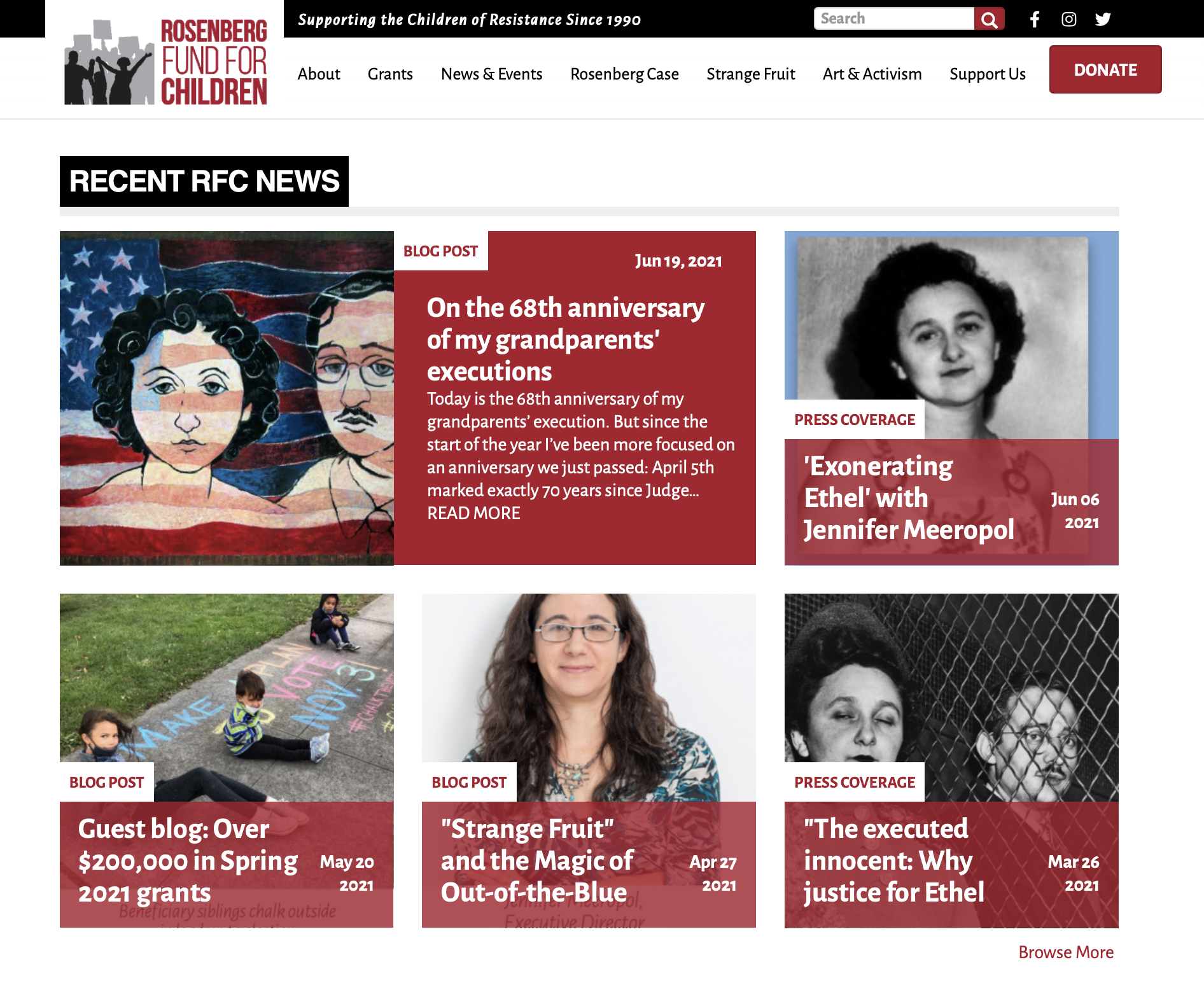Screen dimensions: 1204x990
Task: Open the Twitter bird icon
Action: pyautogui.click(x=1103, y=19)
